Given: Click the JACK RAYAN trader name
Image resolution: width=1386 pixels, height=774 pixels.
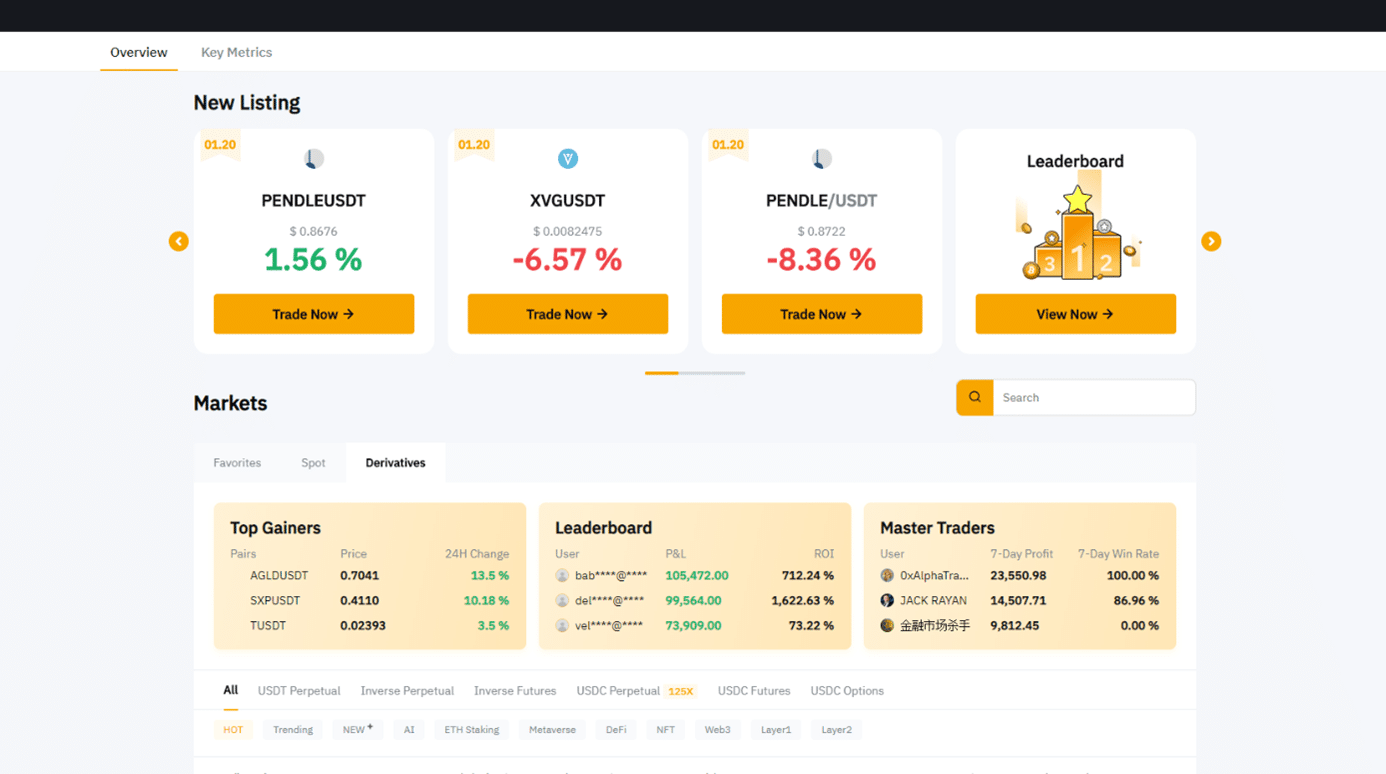Looking at the screenshot, I should tap(933, 601).
